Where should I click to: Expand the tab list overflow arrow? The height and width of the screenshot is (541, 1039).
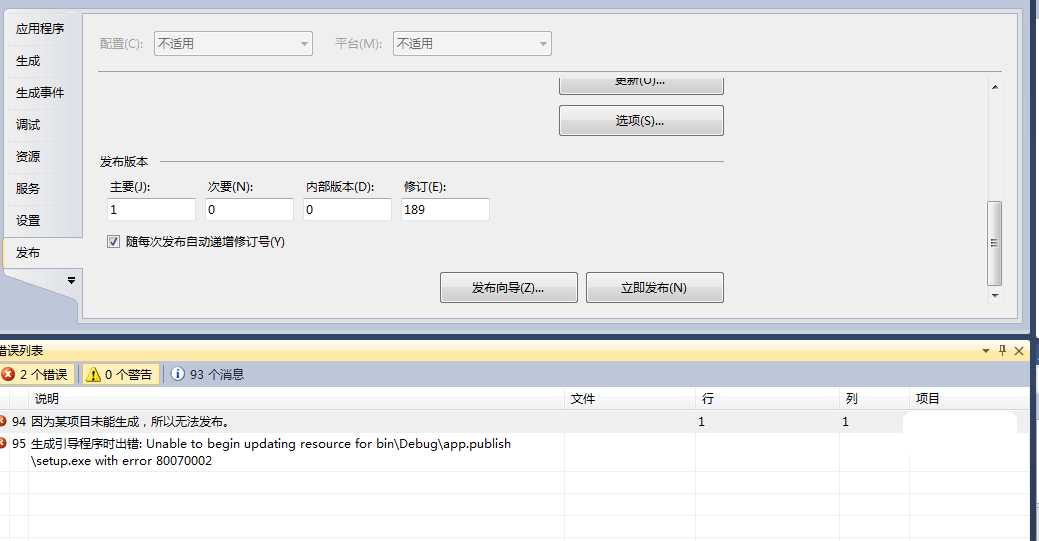coord(72,280)
